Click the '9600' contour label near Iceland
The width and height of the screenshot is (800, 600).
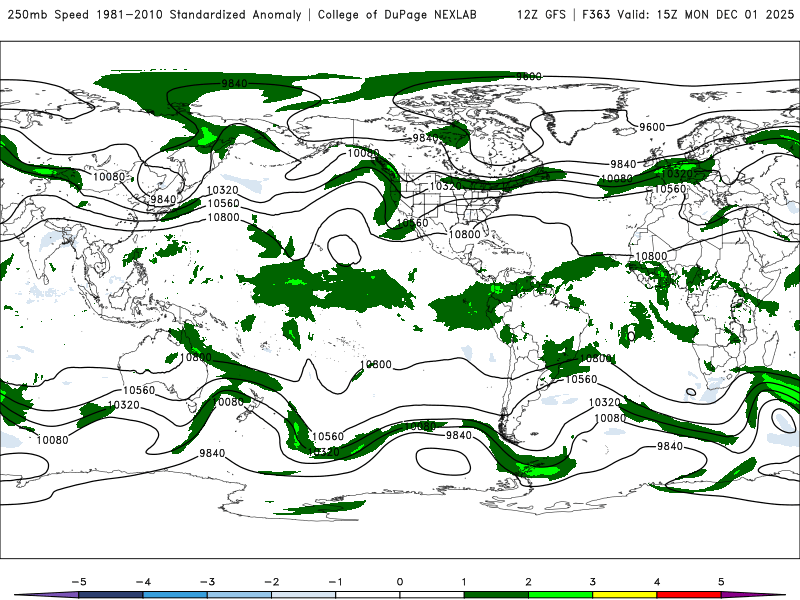652,127
